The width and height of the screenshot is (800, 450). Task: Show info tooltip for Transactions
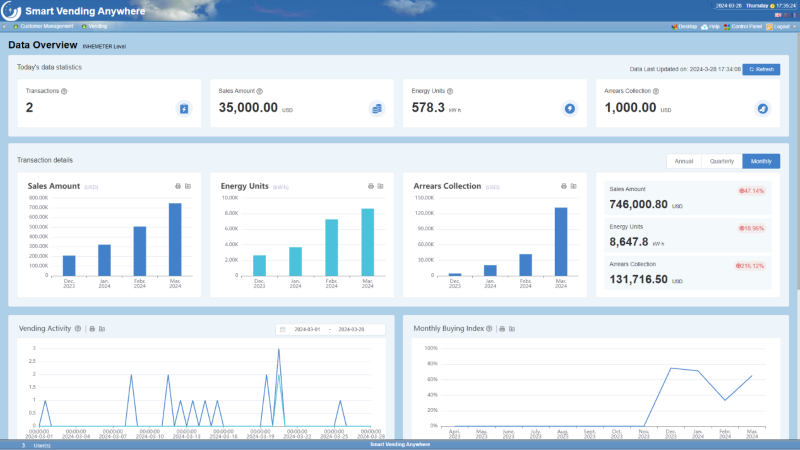[64, 91]
